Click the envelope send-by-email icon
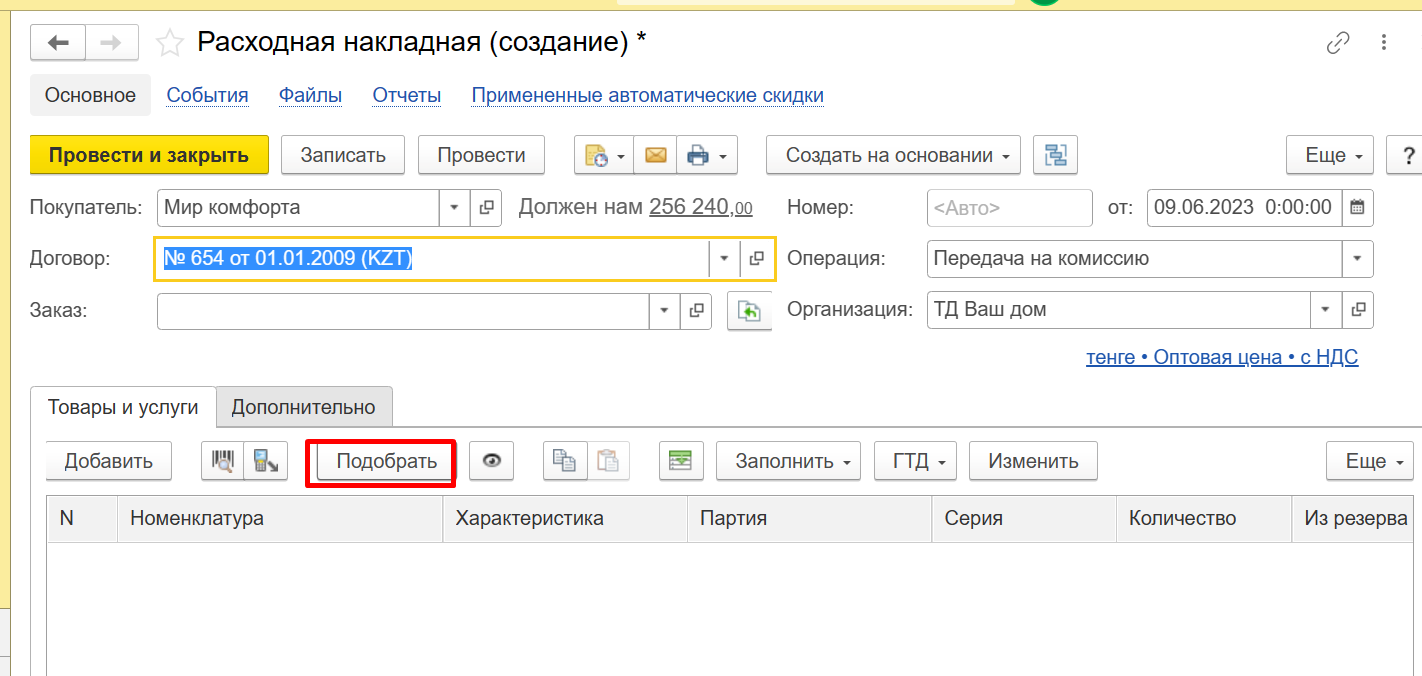 [x=655, y=155]
